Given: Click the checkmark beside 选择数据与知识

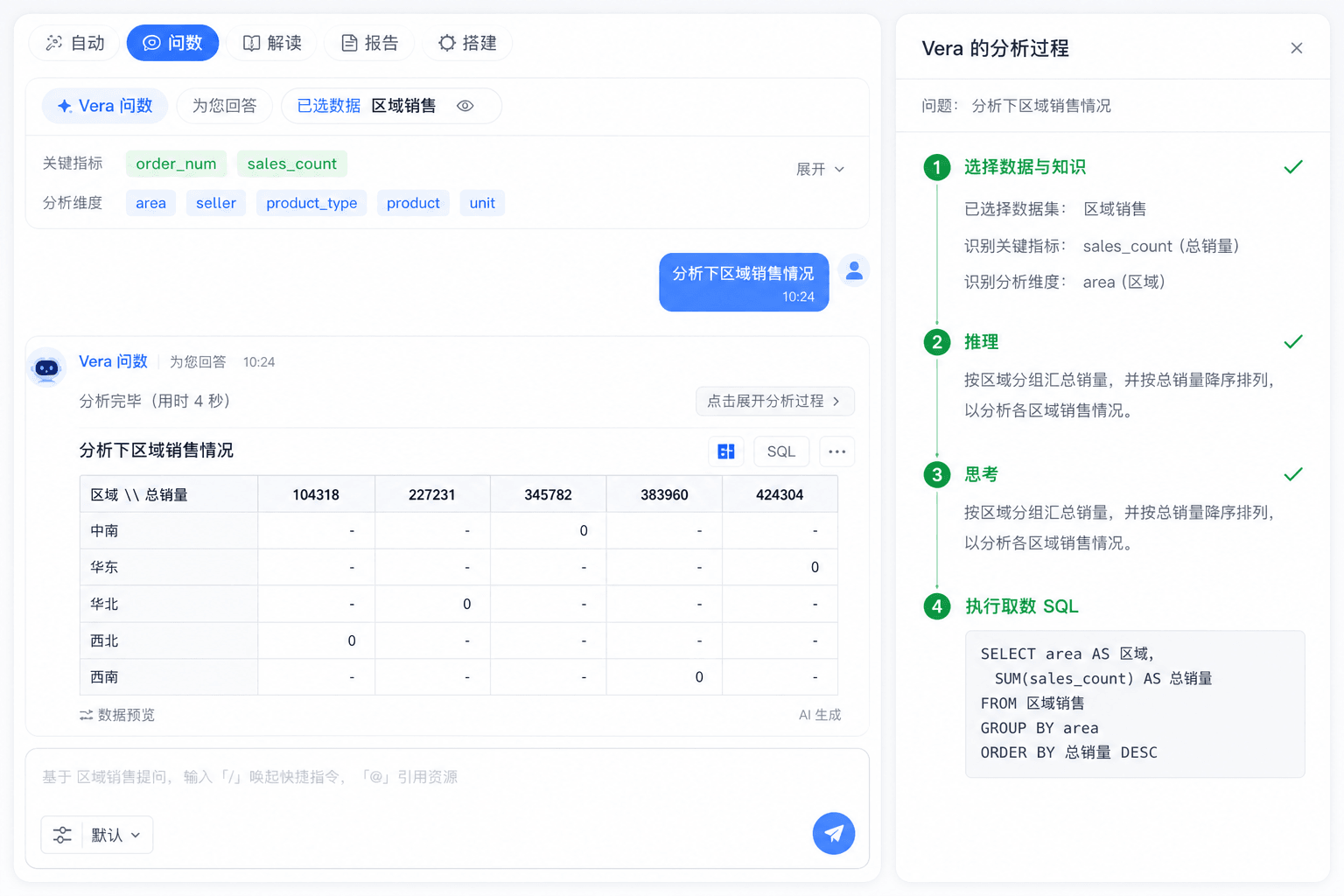Looking at the screenshot, I should point(1293,167).
